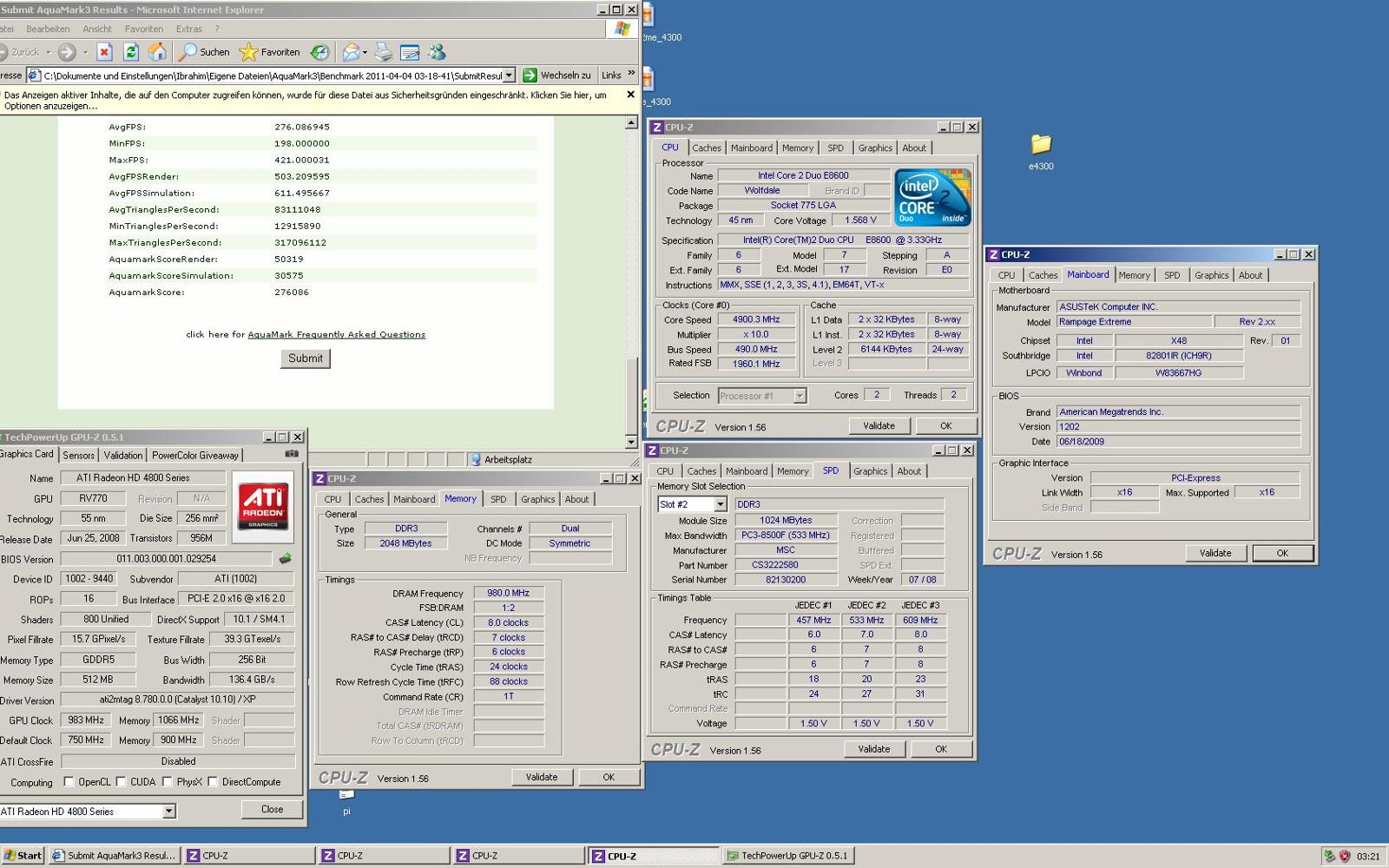Open the Zurück back history dropdown arrow
Image resolution: width=1389 pixels, height=868 pixels.
pos(48,52)
